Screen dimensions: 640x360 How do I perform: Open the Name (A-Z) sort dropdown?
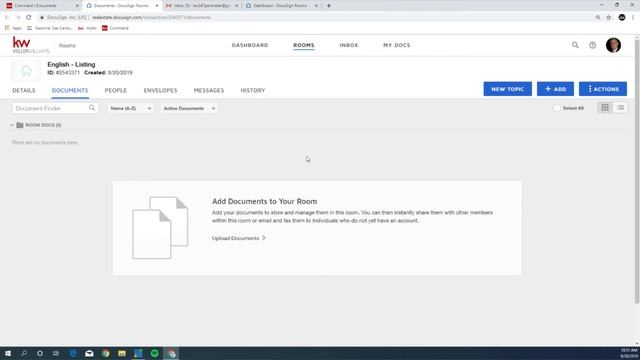point(131,109)
